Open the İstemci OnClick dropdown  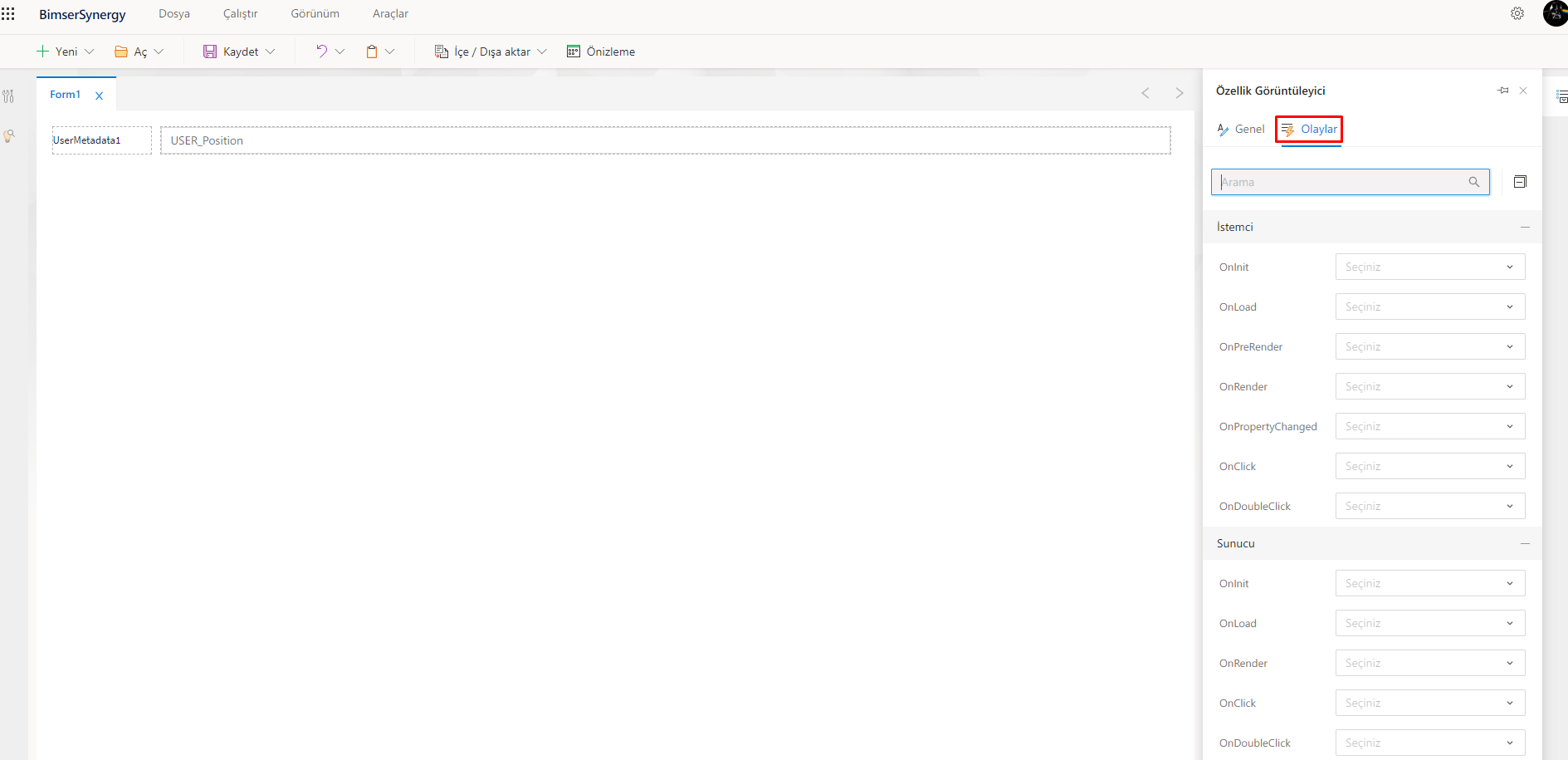tap(1430, 466)
